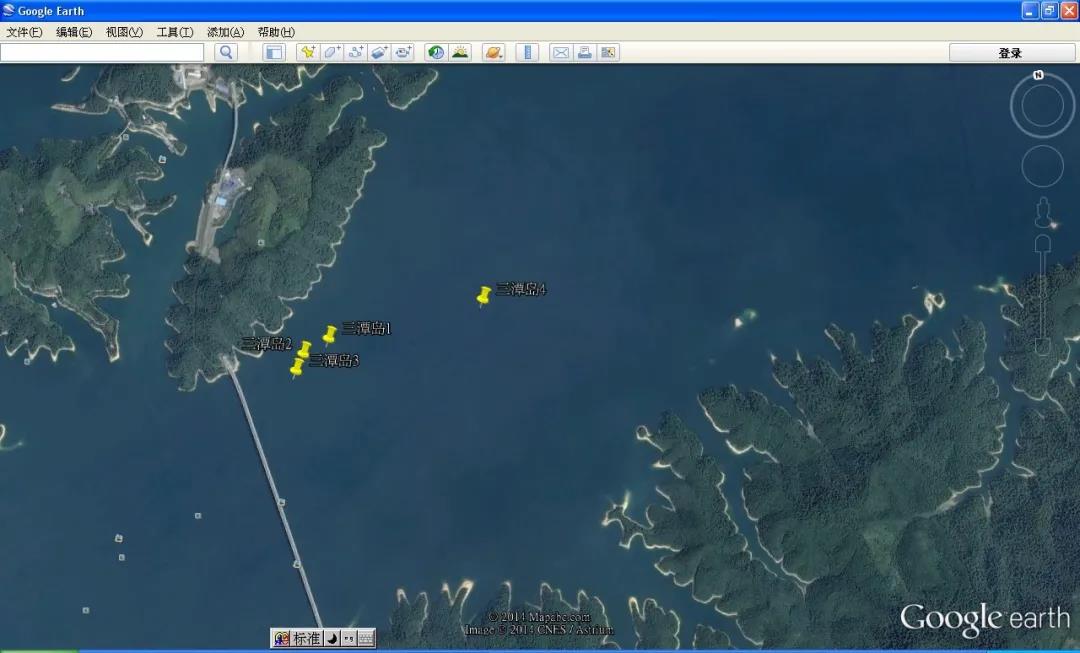Show historical imagery clock icon
The height and width of the screenshot is (653, 1080).
click(x=436, y=52)
